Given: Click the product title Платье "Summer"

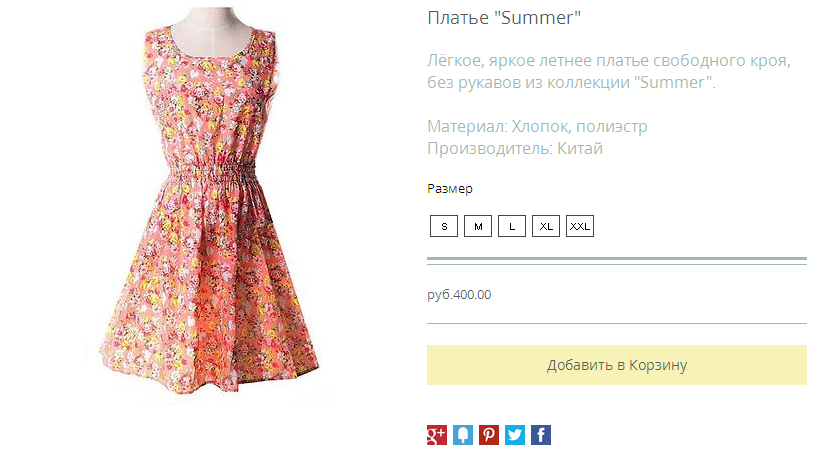Looking at the screenshot, I should tap(504, 19).
